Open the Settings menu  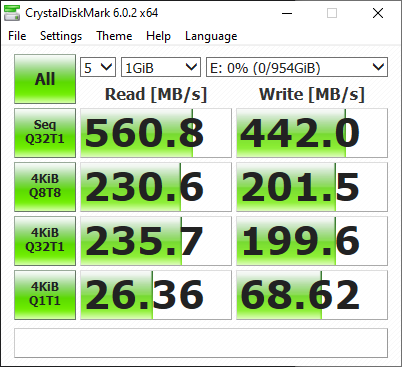[x=61, y=36]
